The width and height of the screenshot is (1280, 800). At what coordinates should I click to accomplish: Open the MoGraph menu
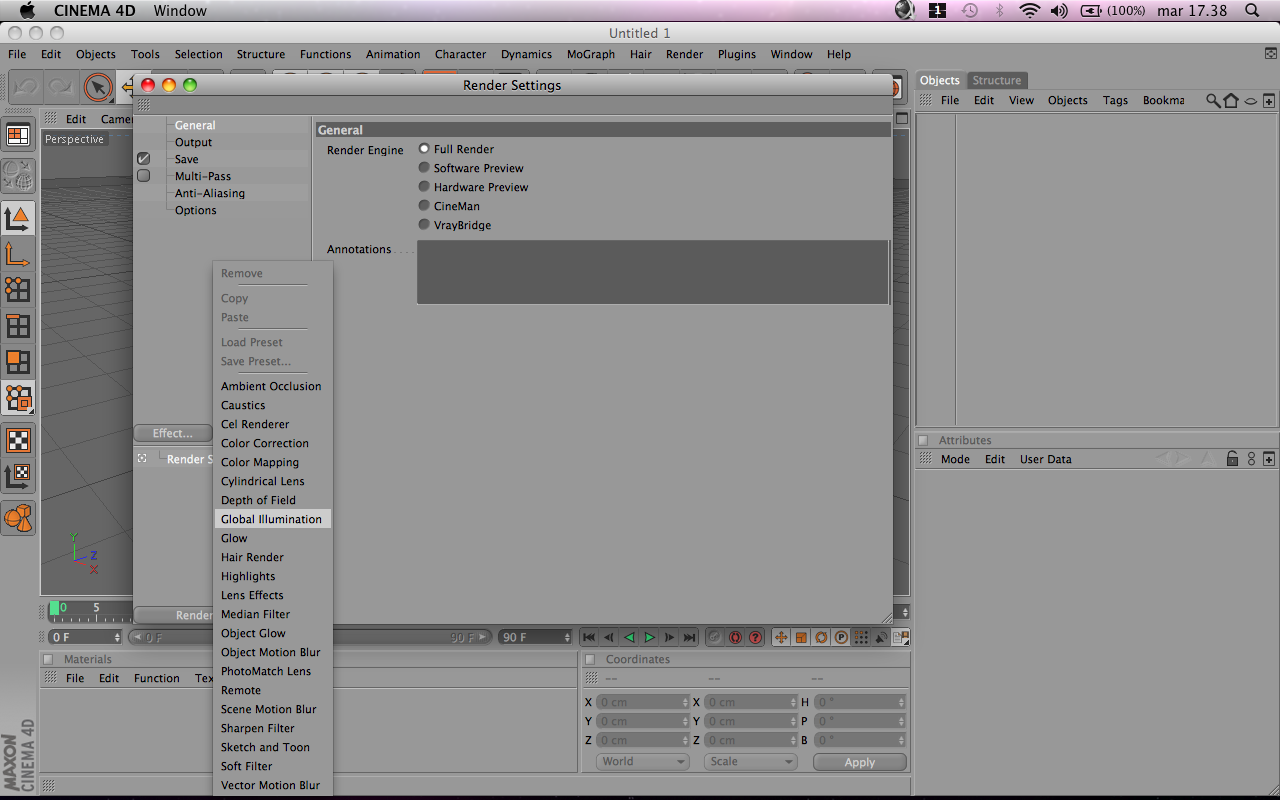click(x=590, y=54)
